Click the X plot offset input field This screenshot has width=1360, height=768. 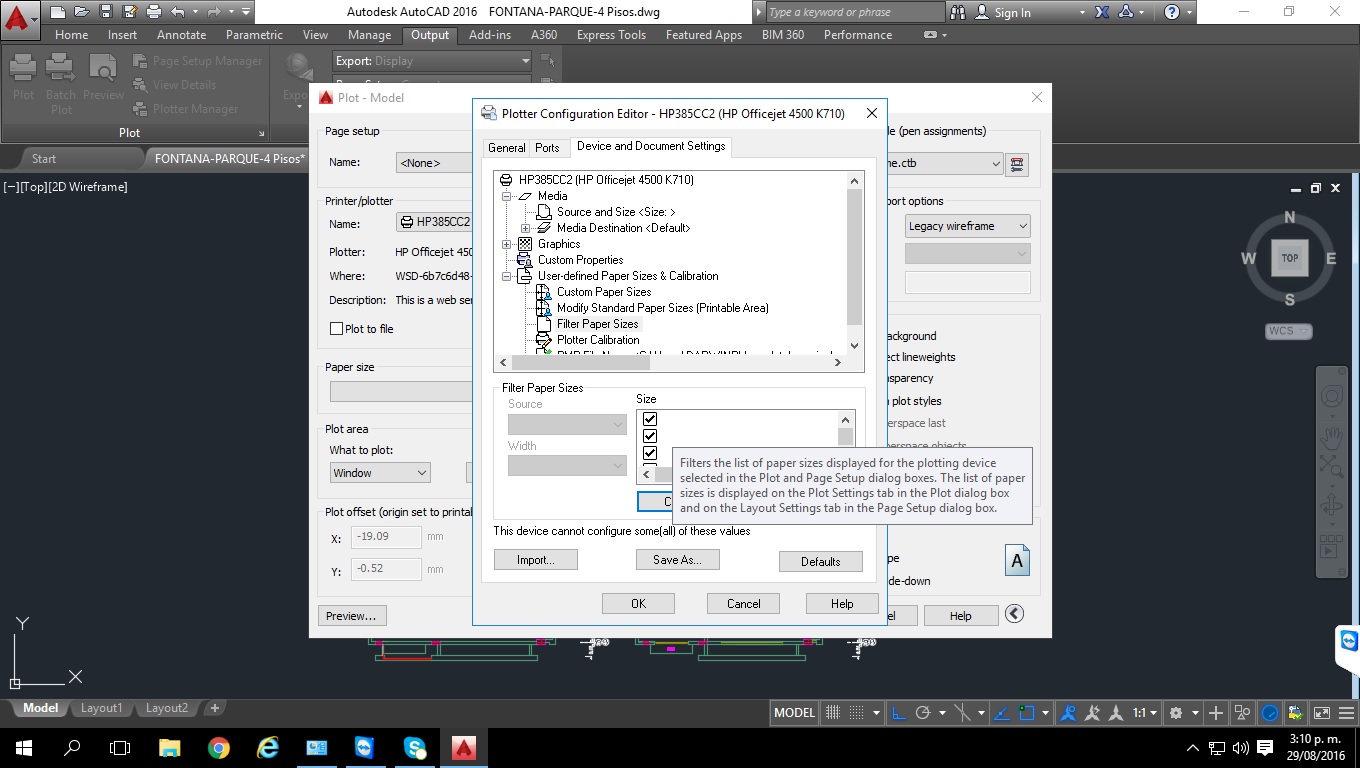(x=386, y=537)
